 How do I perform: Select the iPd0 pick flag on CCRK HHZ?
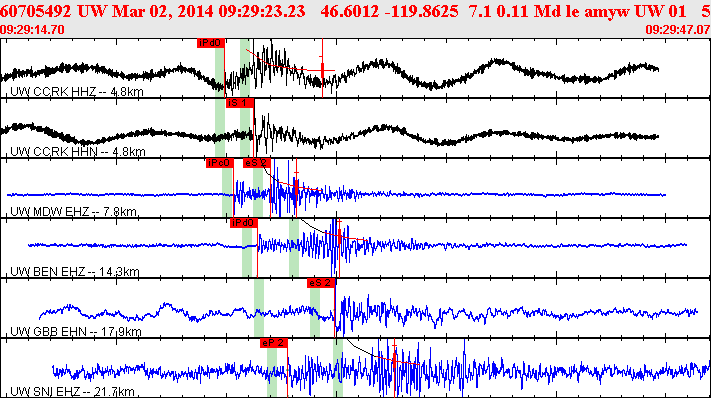(211, 43)
